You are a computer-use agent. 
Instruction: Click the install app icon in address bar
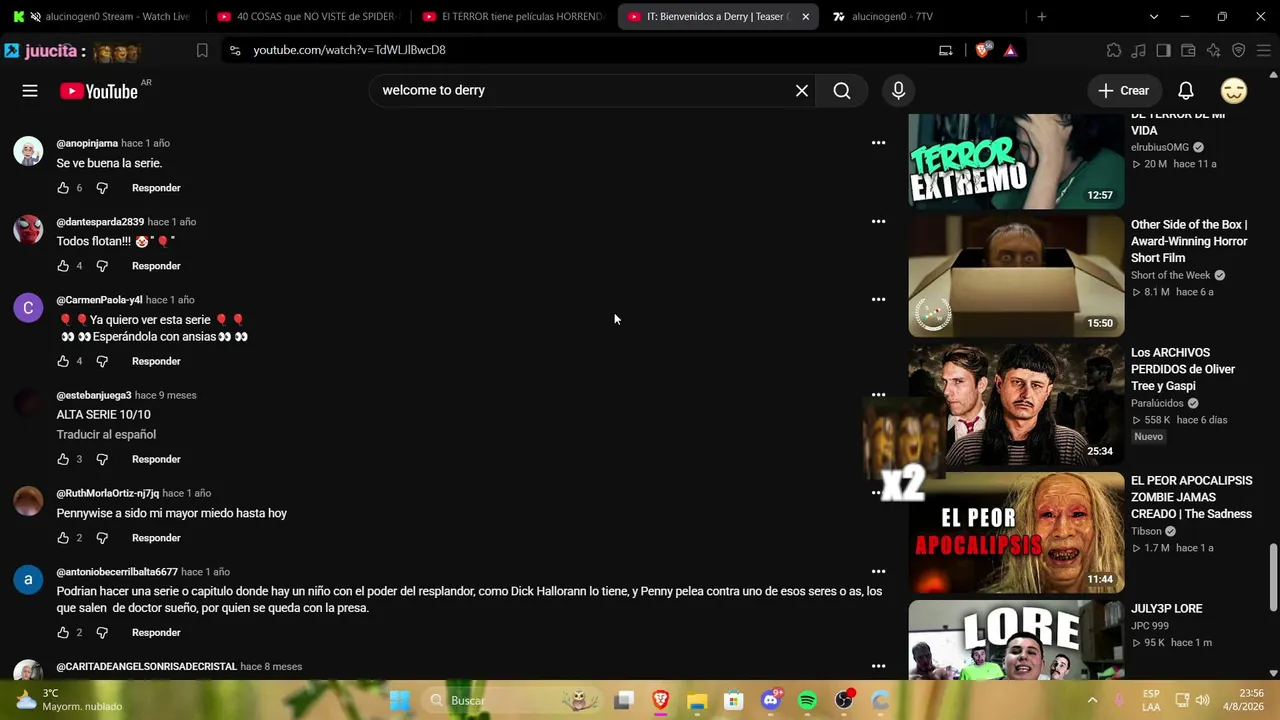pos(945,50)
